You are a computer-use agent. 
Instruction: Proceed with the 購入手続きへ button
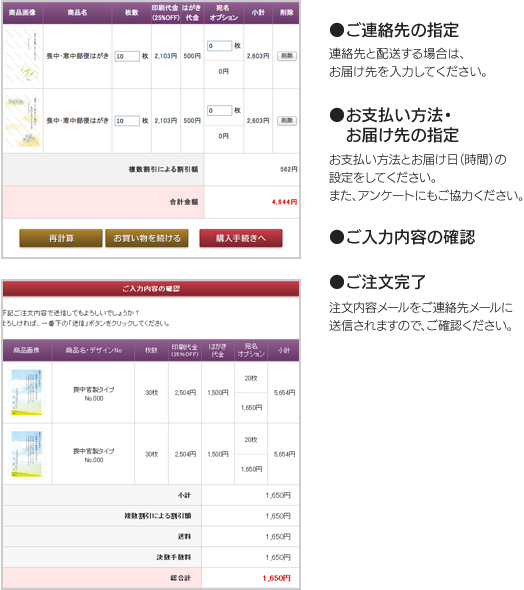[241, 238]
